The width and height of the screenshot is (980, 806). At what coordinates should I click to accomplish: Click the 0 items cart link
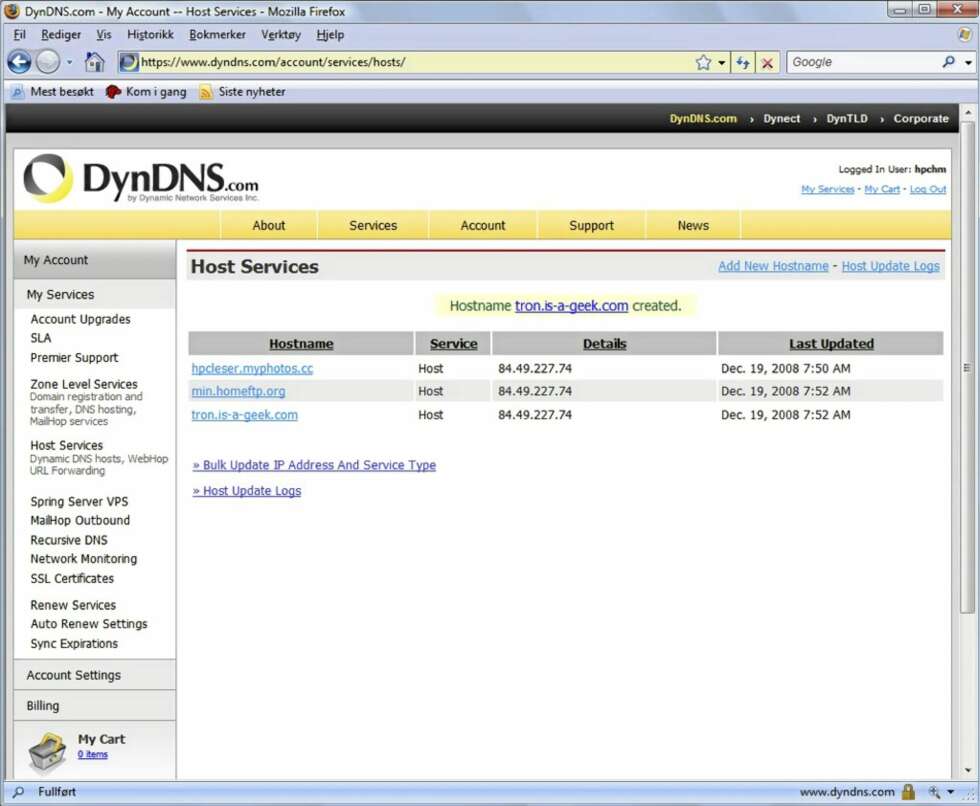coord(92,755)
